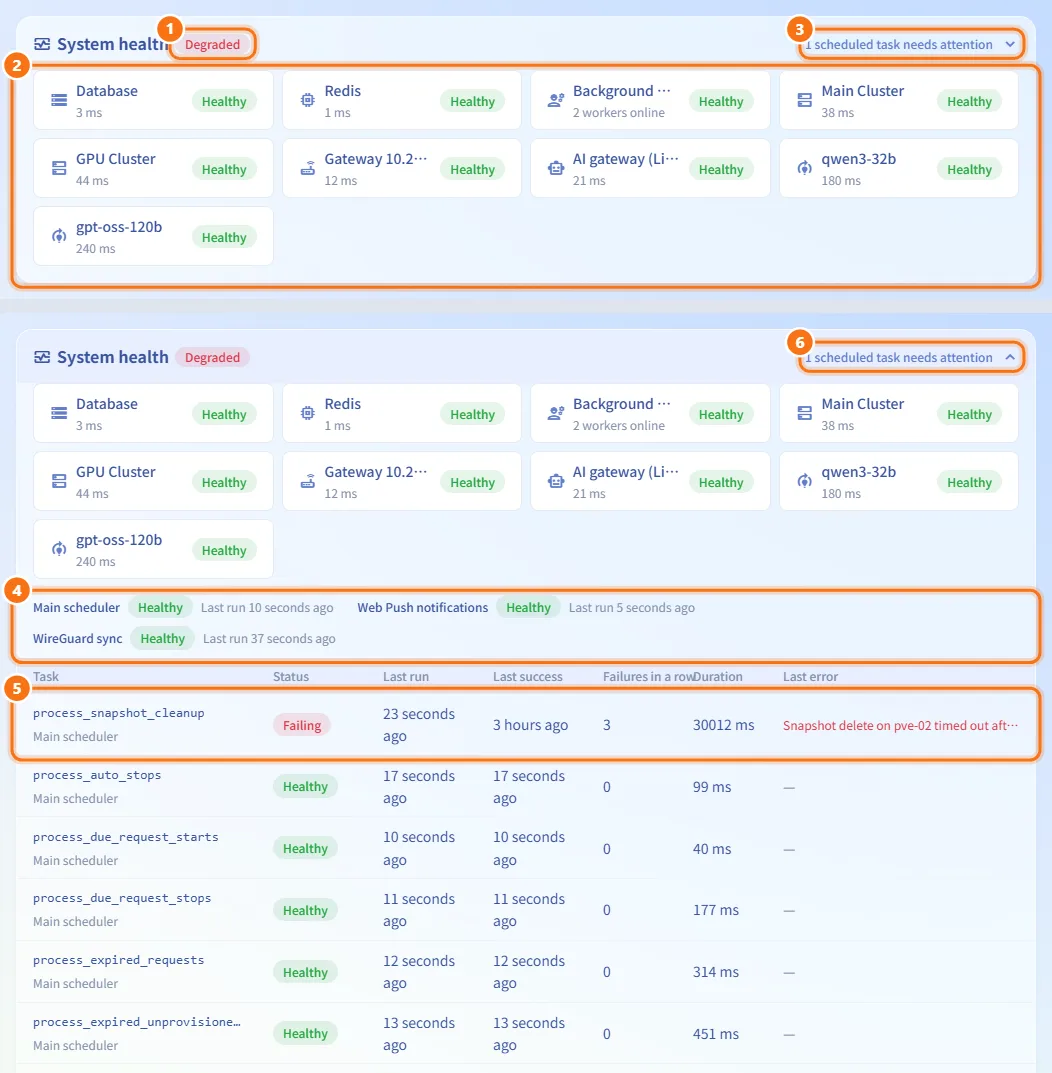The height and width of the screenshot is (1073, 1052).
Task: Click the Database icon in the collapsed panel
Action: pyautogui.click(x=60, y=101)
